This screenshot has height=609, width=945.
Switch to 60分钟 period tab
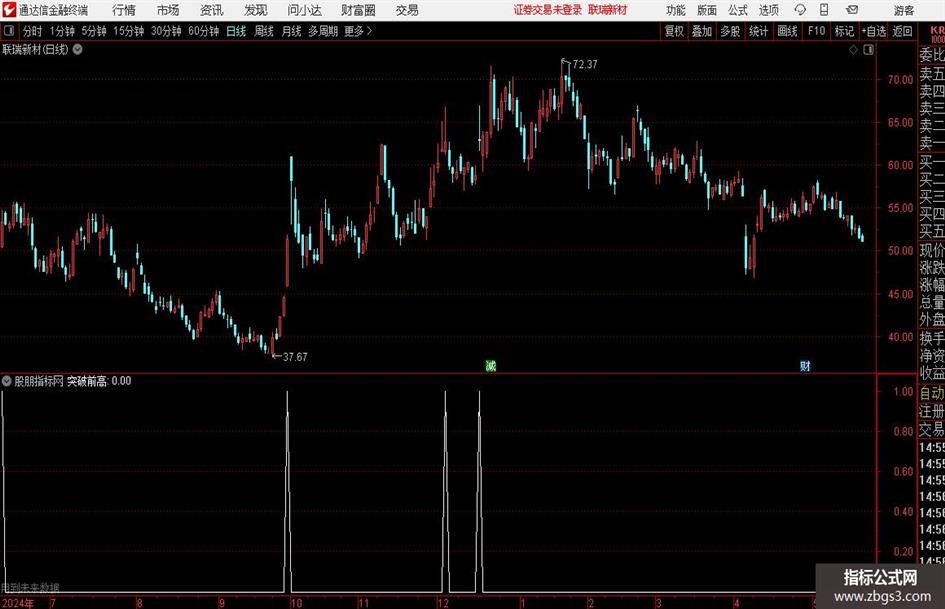[204, 31]
